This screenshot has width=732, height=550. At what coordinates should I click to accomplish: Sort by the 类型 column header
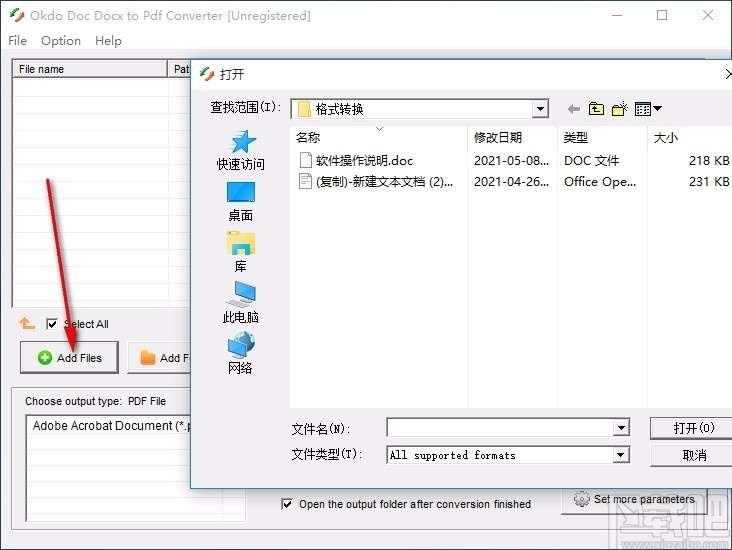tap(602, 137)
